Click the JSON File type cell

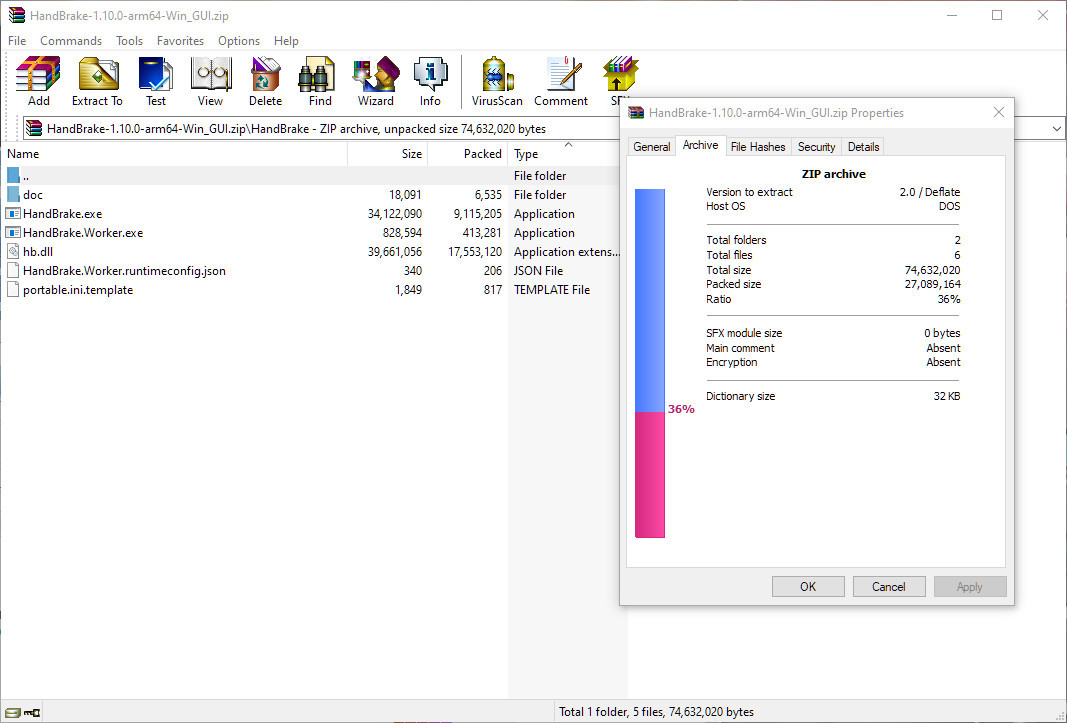[x=538, y=271]
